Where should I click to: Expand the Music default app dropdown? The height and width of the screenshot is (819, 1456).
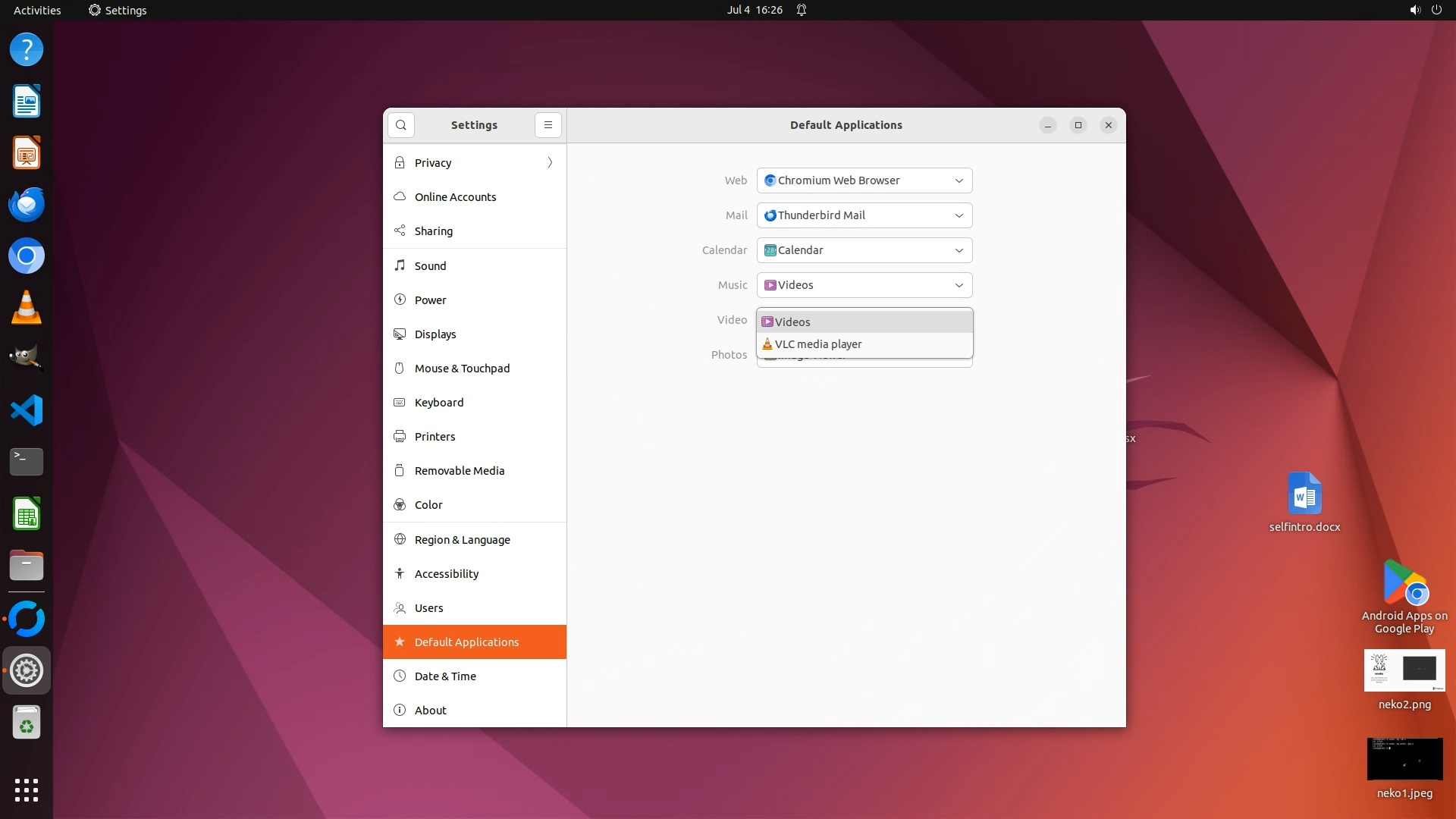864,285
